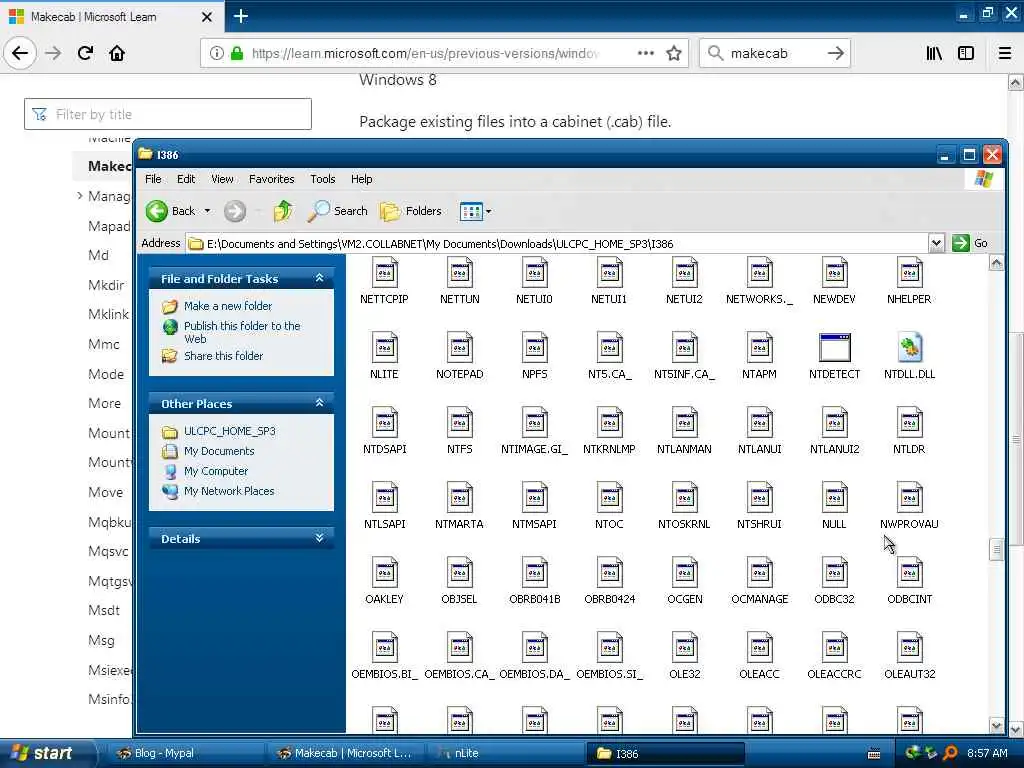1024x768 pixels.
Task: Click Share this folder
Action: 223,356
